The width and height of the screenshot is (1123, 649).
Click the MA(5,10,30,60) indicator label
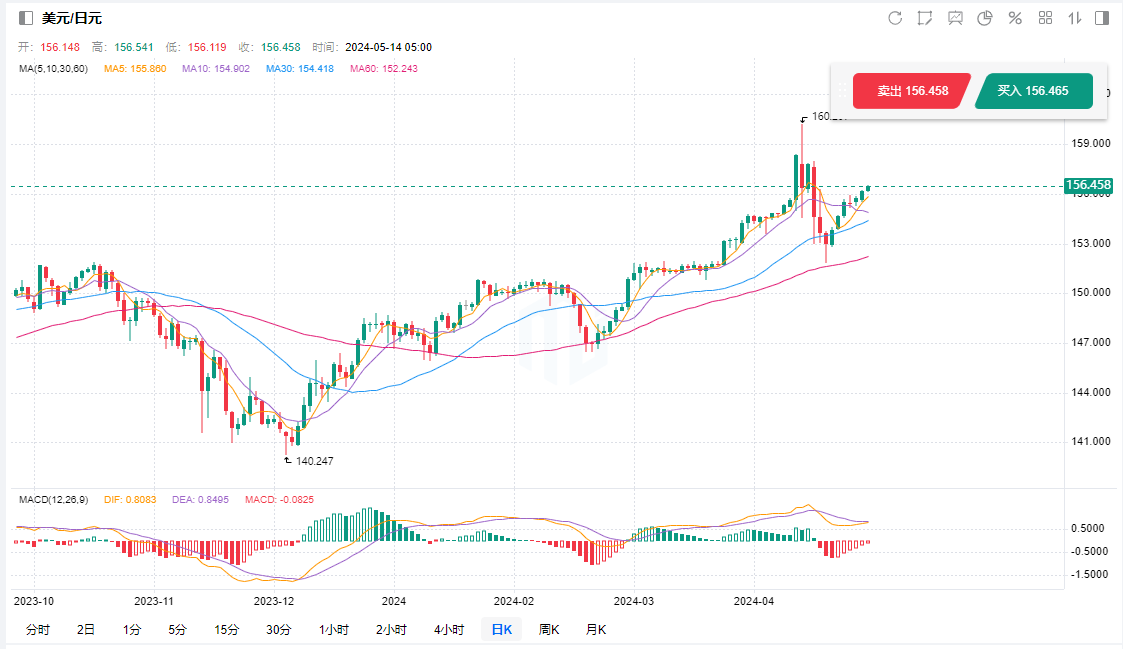click(x=53, y=68)
